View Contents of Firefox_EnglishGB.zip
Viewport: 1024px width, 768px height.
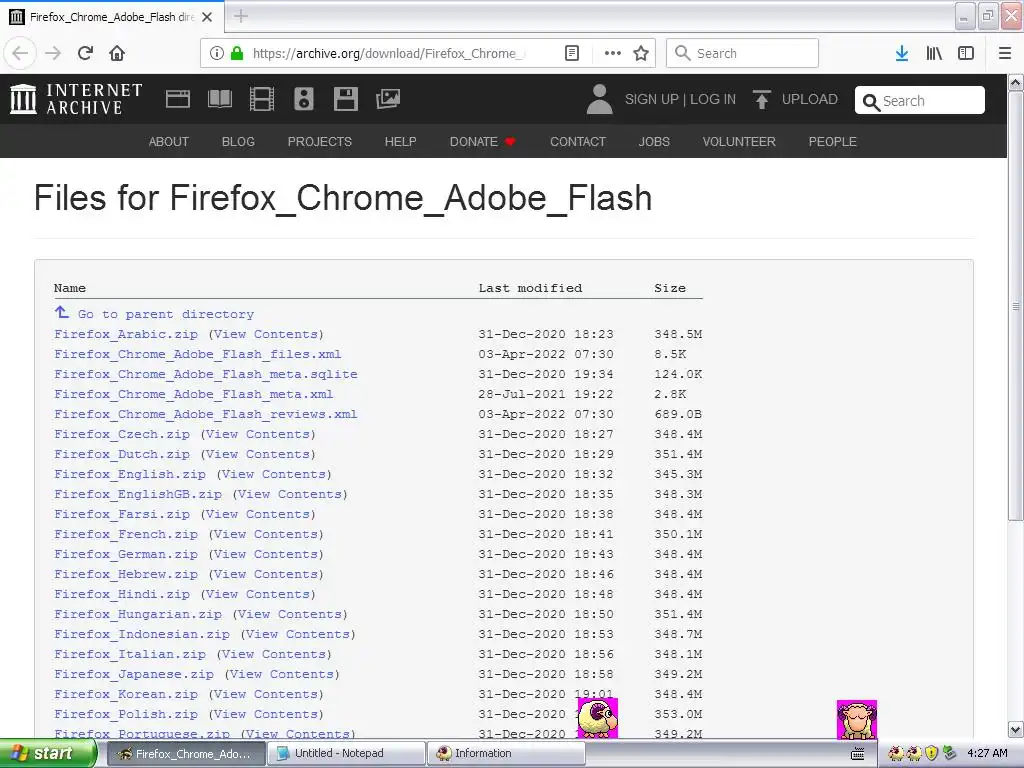[x=290, y=494]
